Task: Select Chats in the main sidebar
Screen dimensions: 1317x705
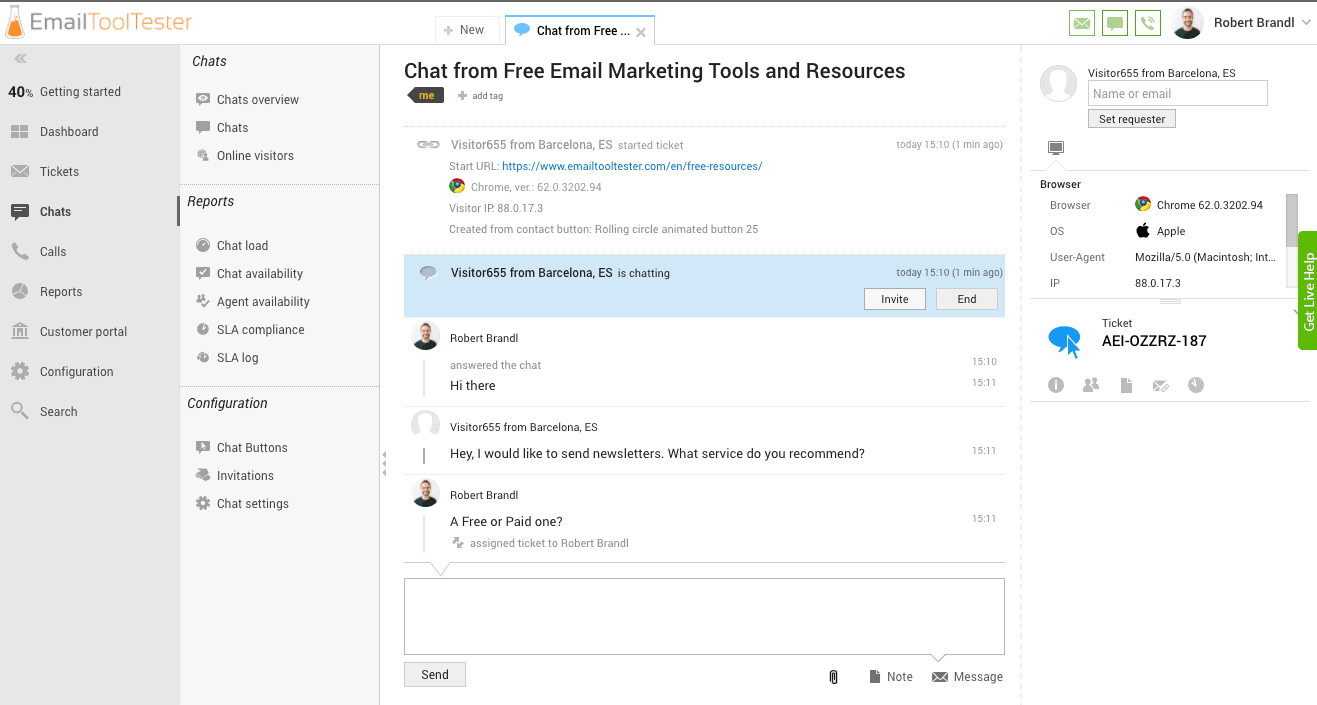Action: 55,212
